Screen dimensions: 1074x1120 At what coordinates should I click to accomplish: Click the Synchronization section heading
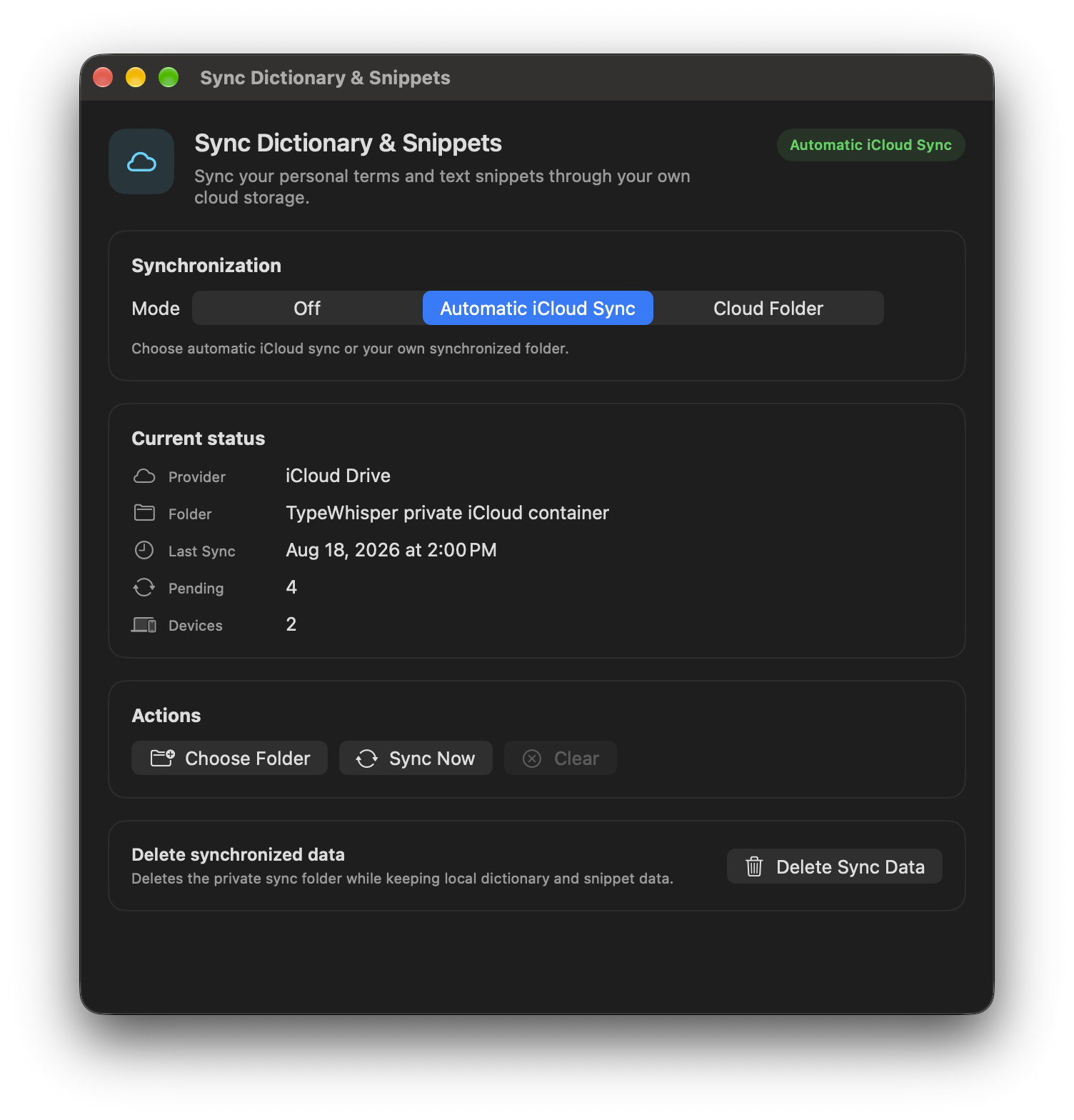(x=206, y=266)
